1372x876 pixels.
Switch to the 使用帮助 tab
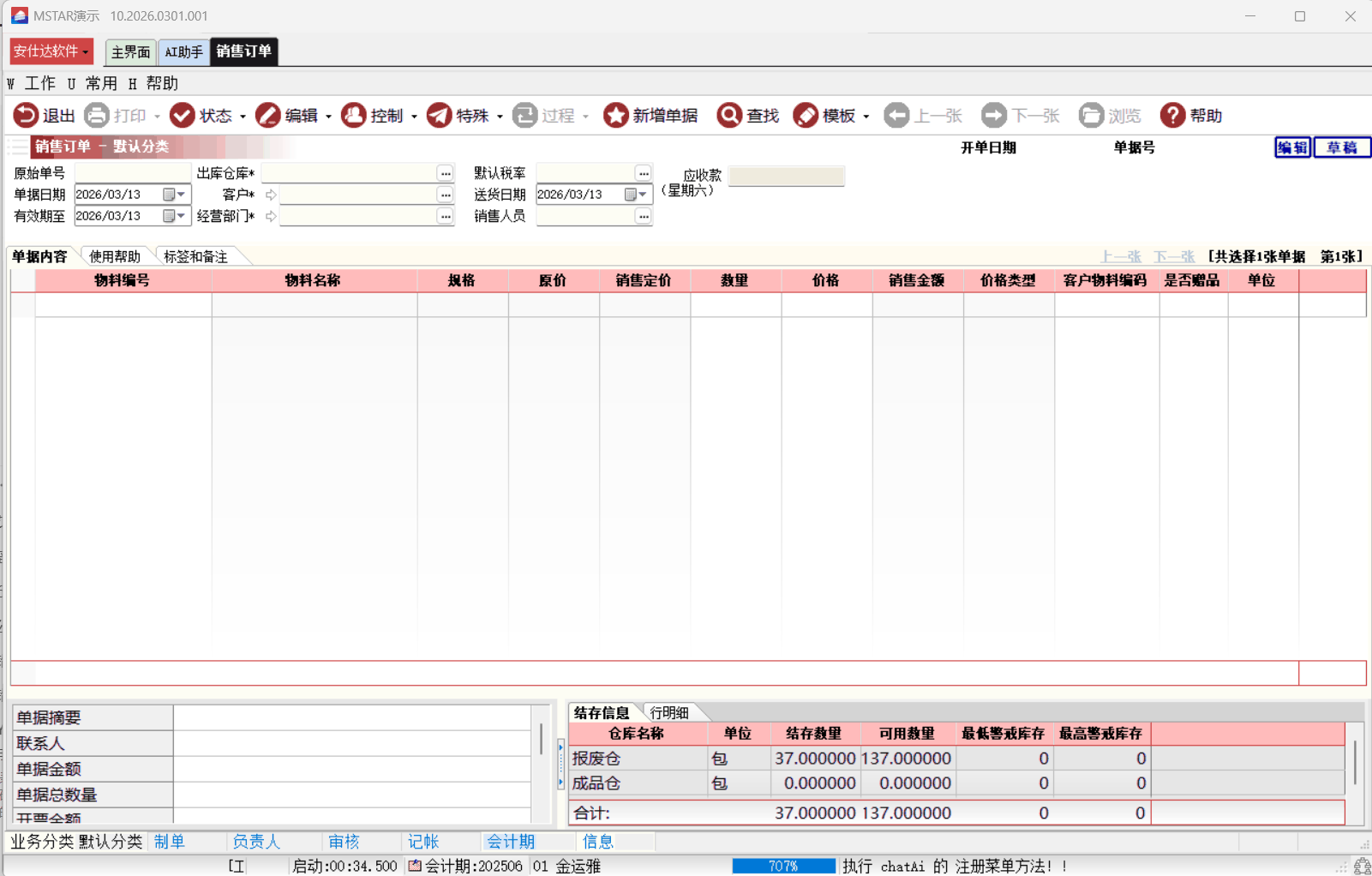click(x=115, y=256)
